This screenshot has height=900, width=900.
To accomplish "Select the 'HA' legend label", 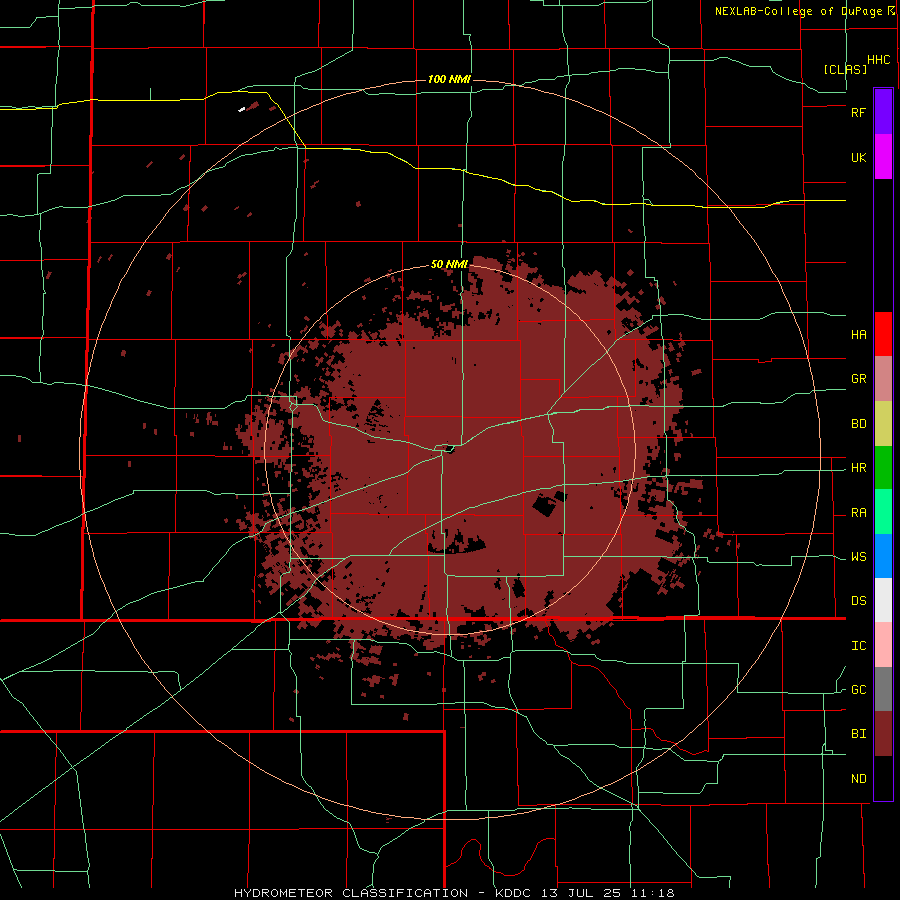I will 858,335.
